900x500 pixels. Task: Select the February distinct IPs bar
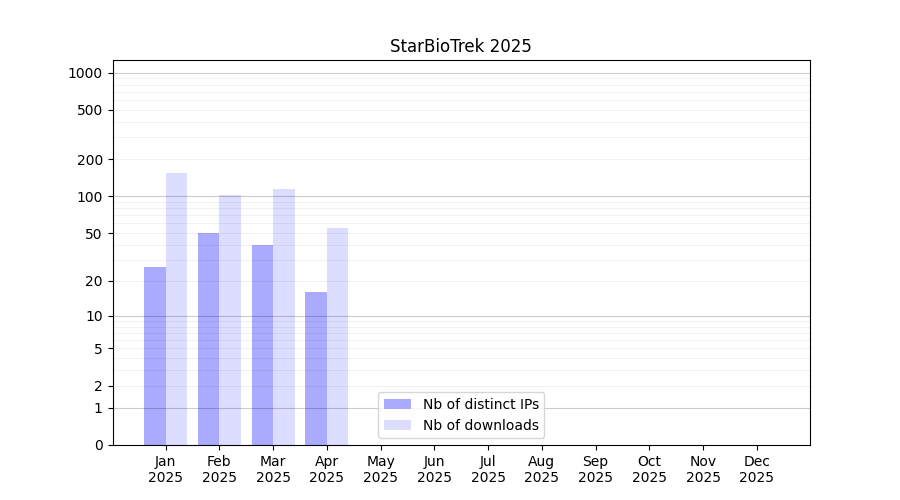click(x=208, y=339)
